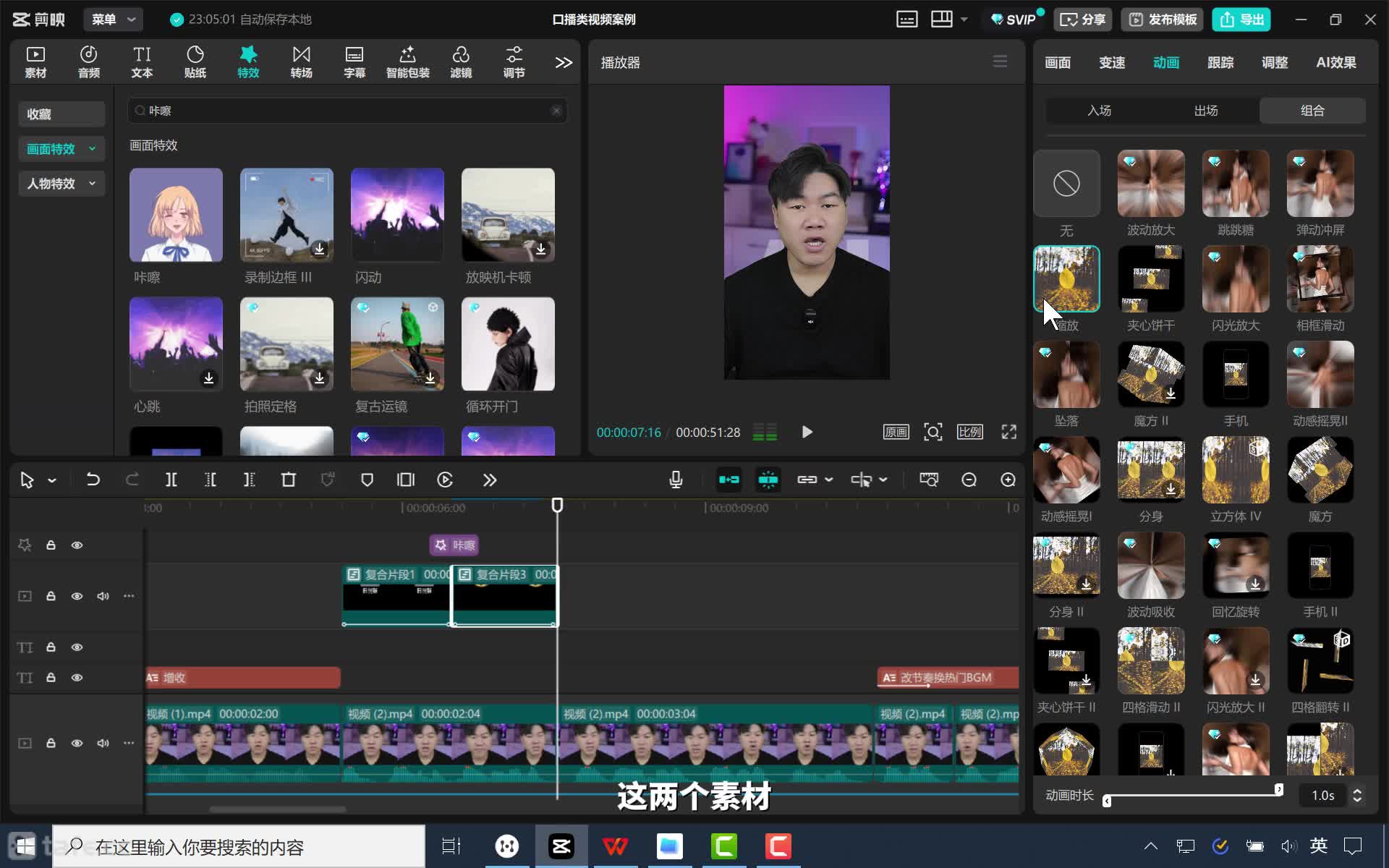Click the 导出 export button

click(x=1241, y=20)
